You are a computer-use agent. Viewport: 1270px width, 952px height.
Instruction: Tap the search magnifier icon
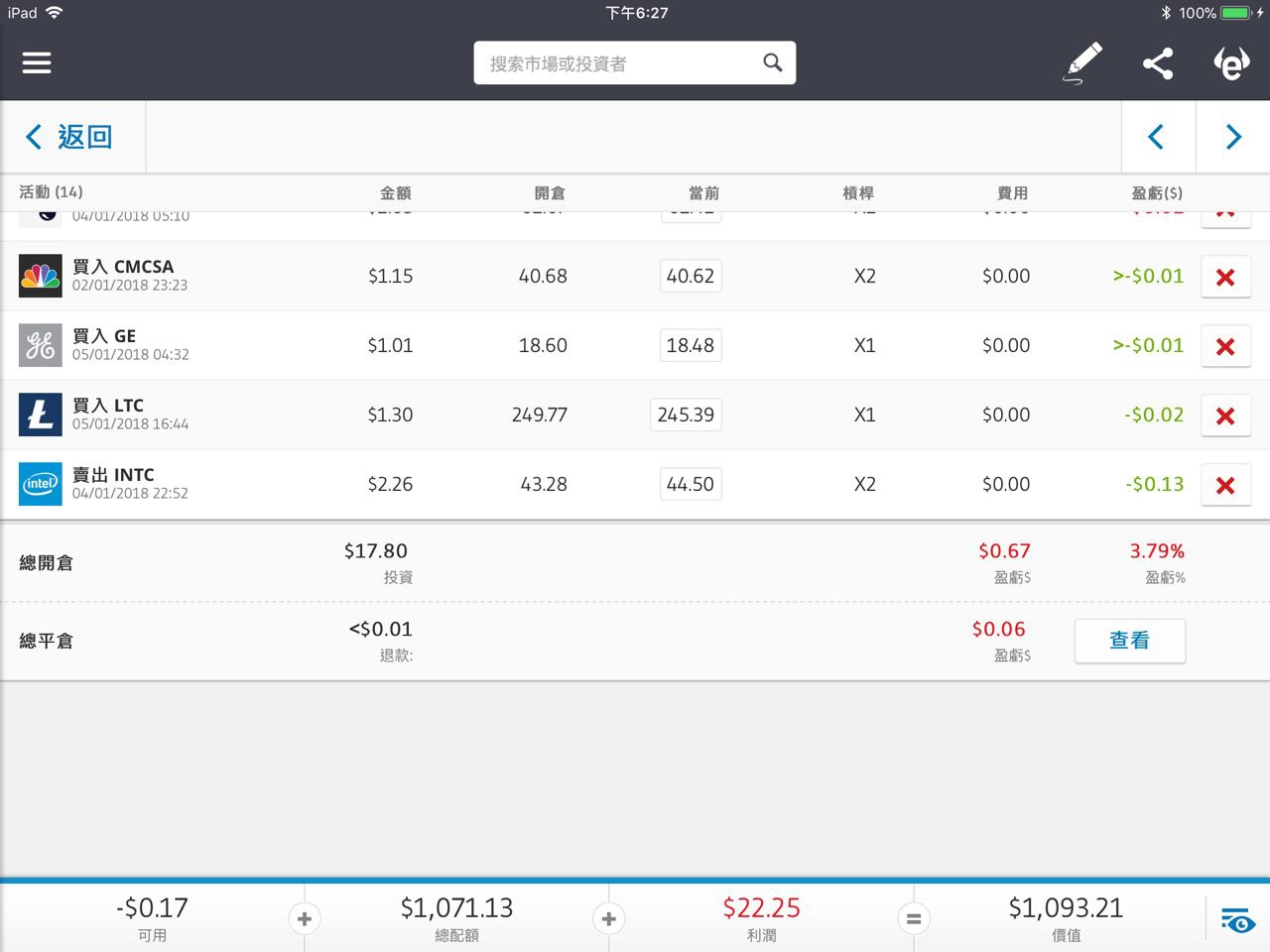point(773,62)
